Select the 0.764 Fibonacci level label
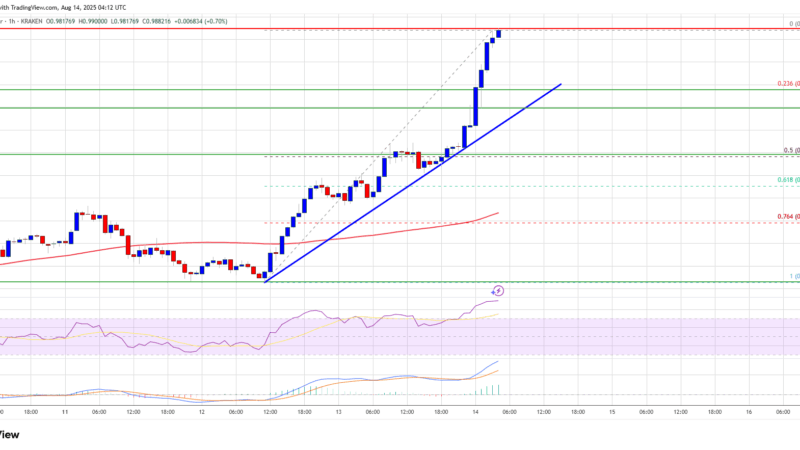Screen dimensions: 800x450 click(x=786, y=216)
